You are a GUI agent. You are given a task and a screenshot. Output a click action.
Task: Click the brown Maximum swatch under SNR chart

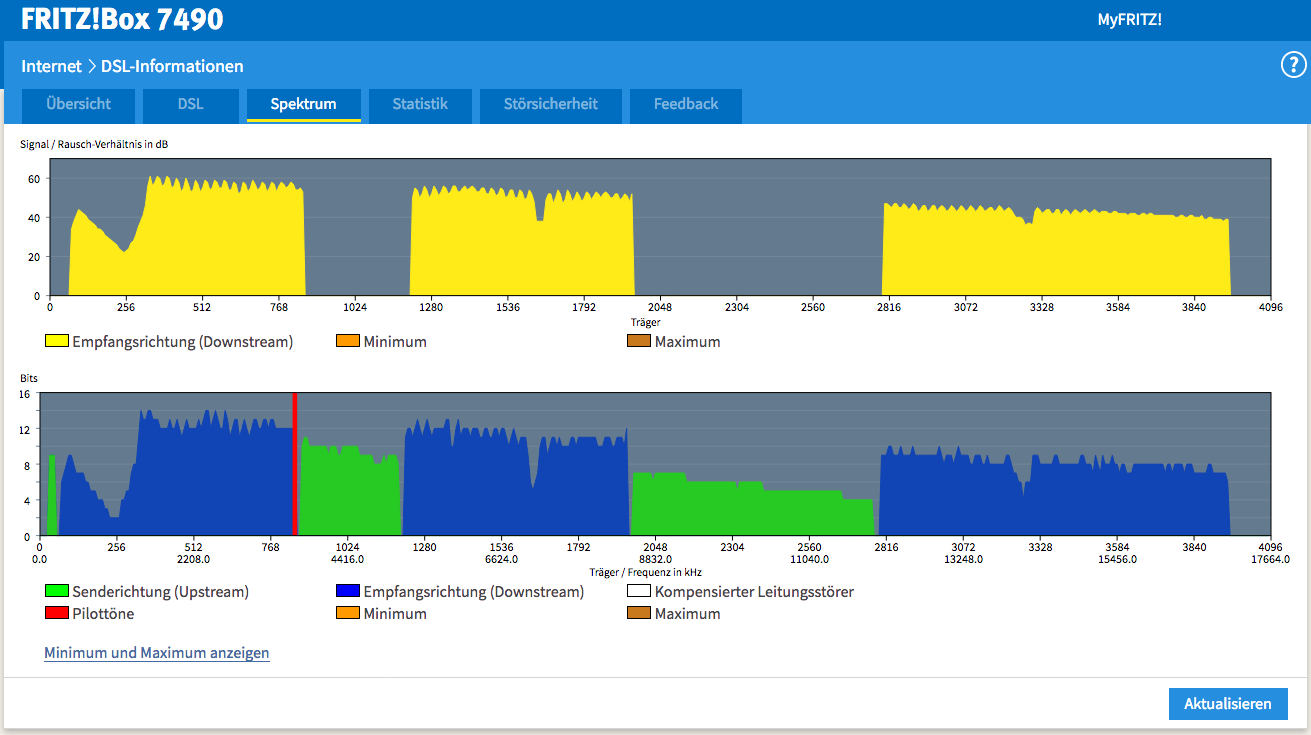[639, 341]
